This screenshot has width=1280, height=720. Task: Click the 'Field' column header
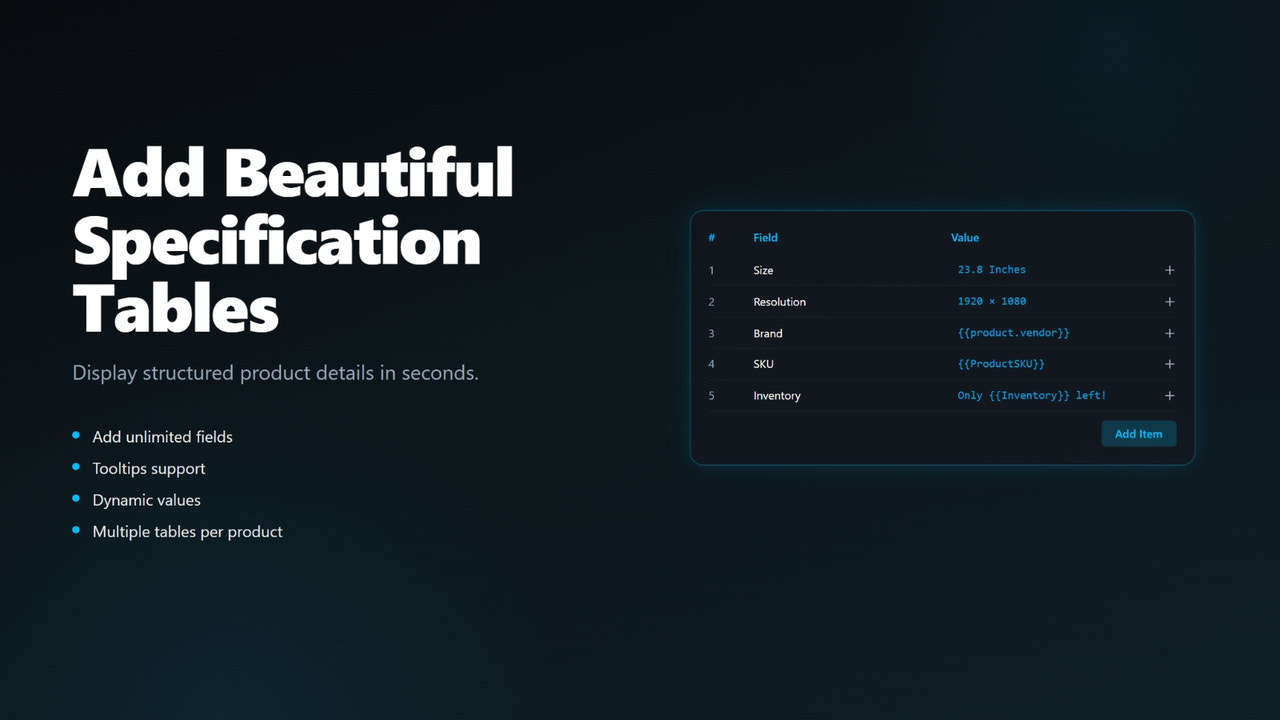pyautogui.click(x=765, y=238)
